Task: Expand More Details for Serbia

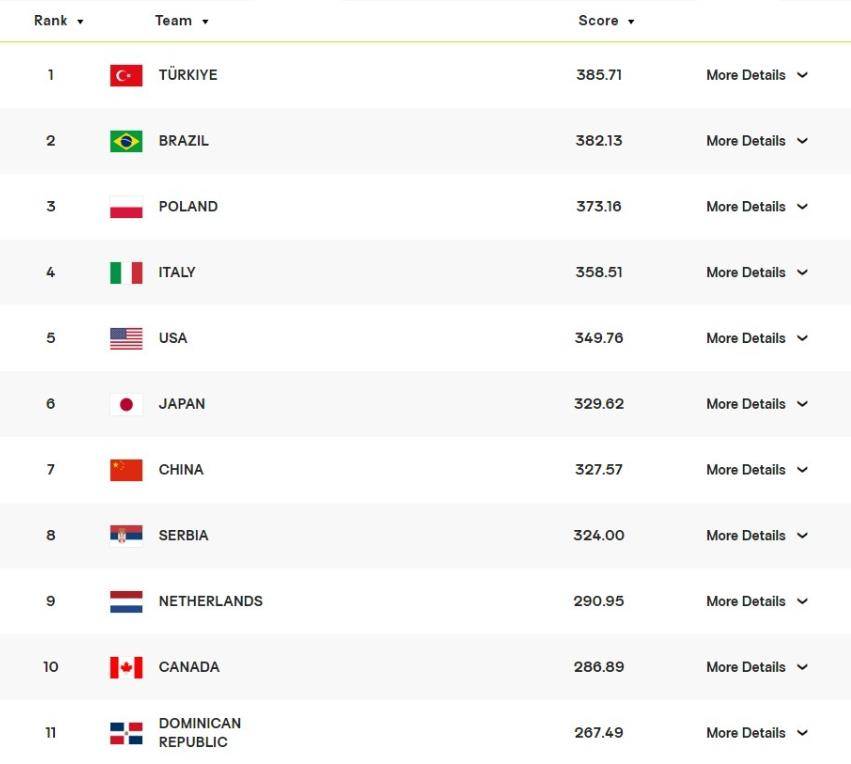Action: coord(756,536)
